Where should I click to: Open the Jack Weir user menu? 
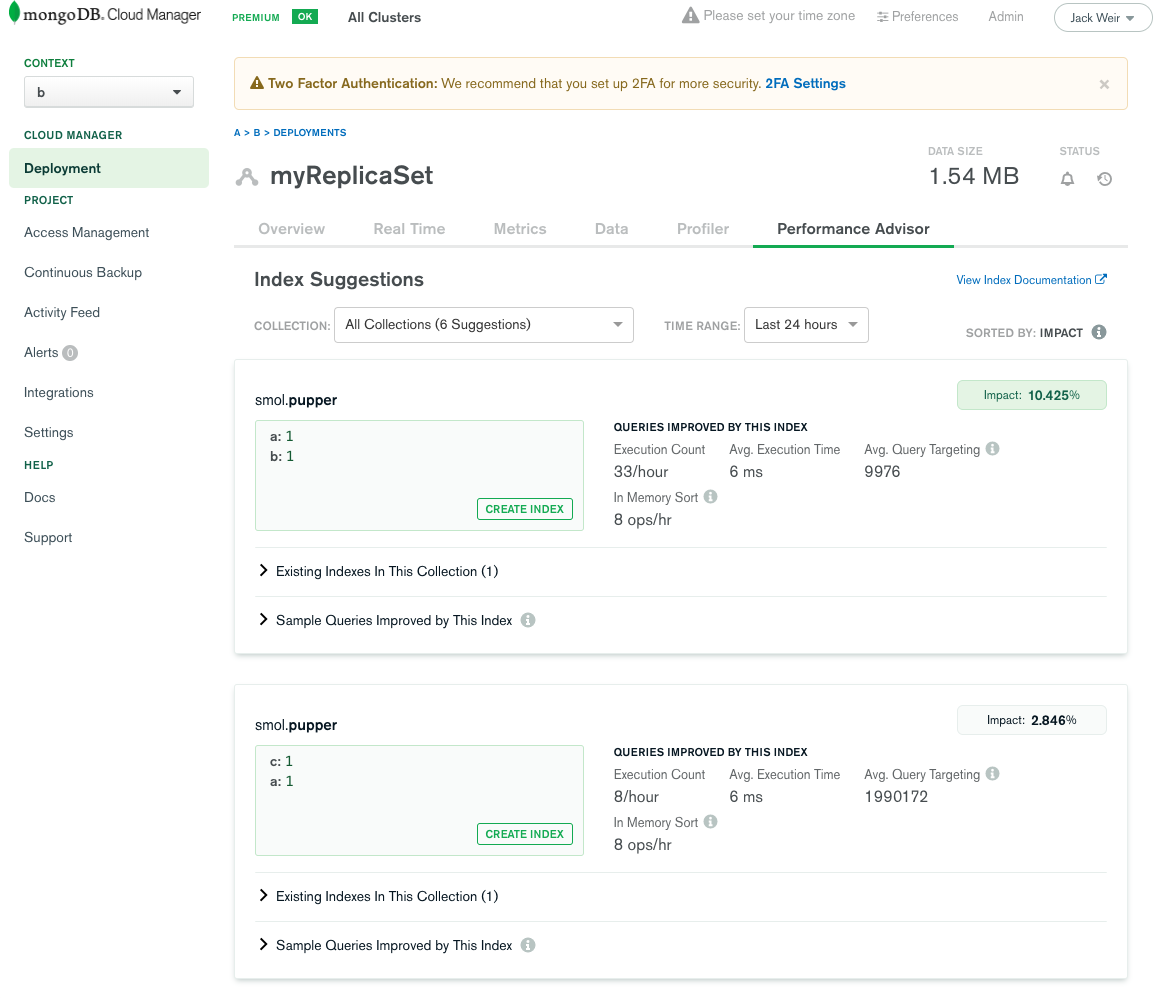pyautogui.click(x=1102, y=18)
